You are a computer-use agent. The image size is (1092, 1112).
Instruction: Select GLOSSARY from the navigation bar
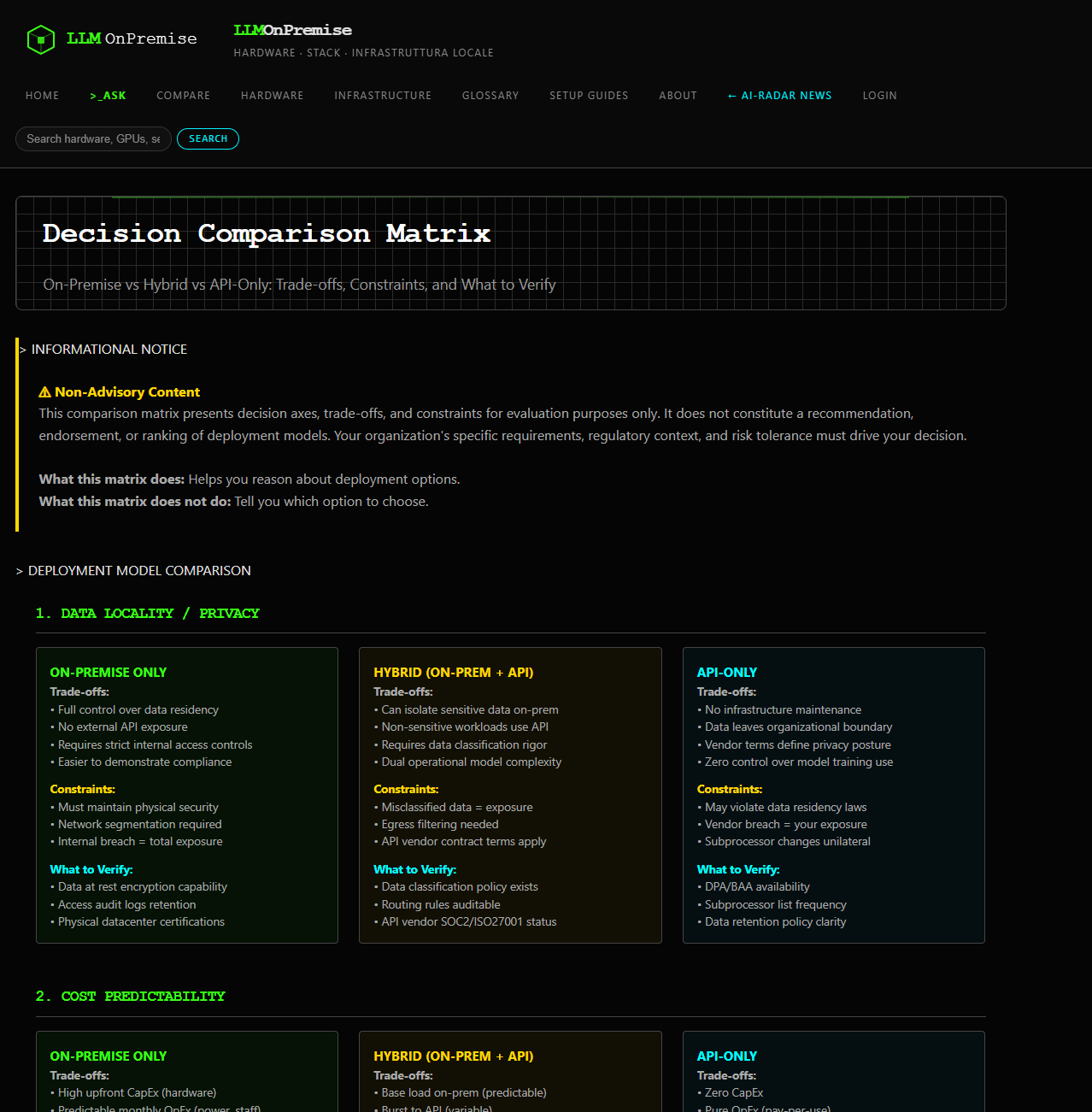490,96
